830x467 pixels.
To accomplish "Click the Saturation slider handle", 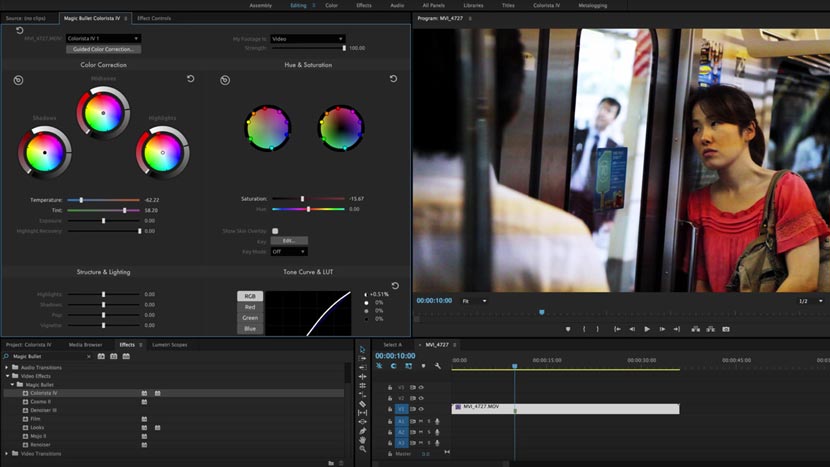I will point(302,199).
